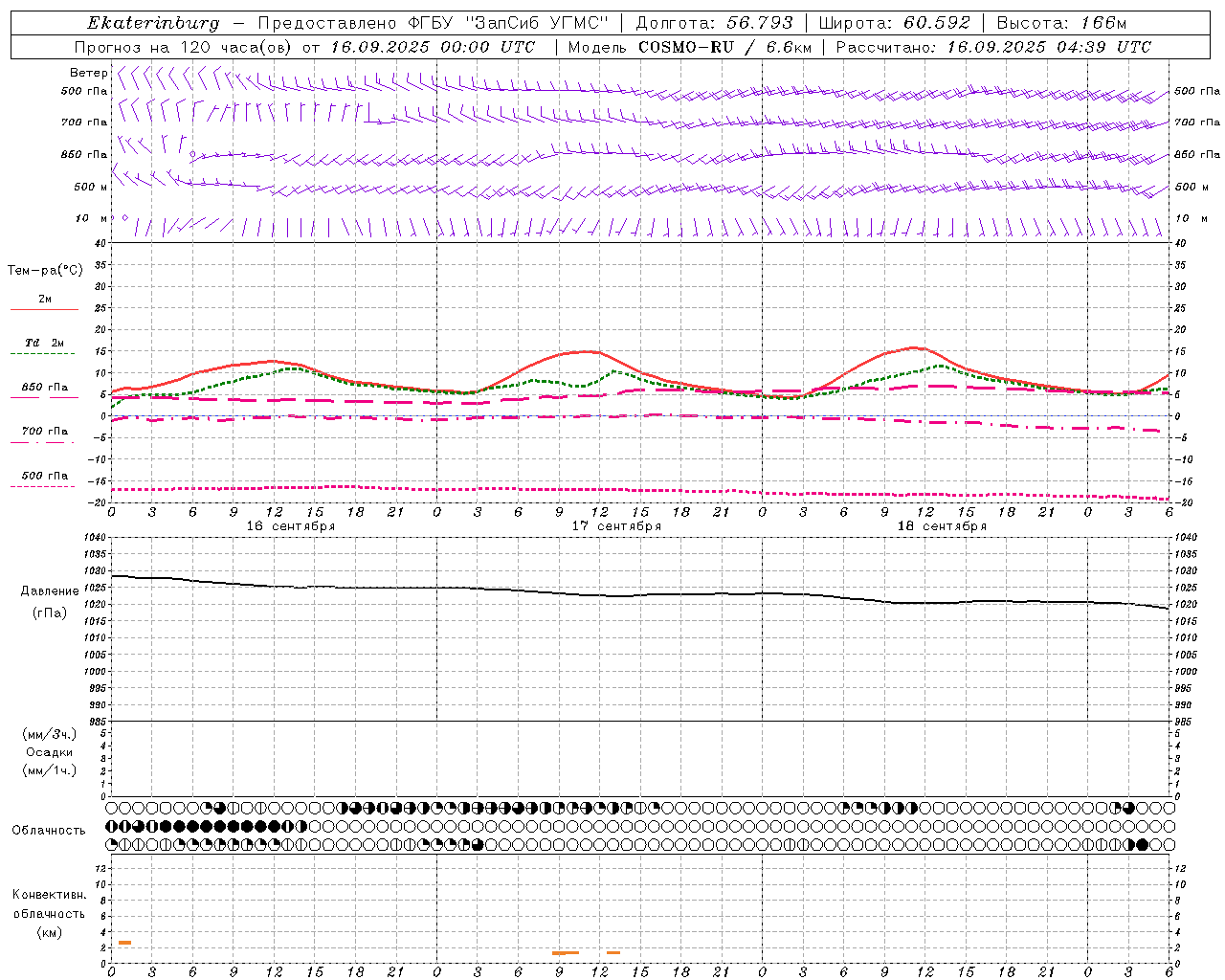Click the orange convective bar at 9h on 17 September

pyautogui.click(x=566, y=952)
